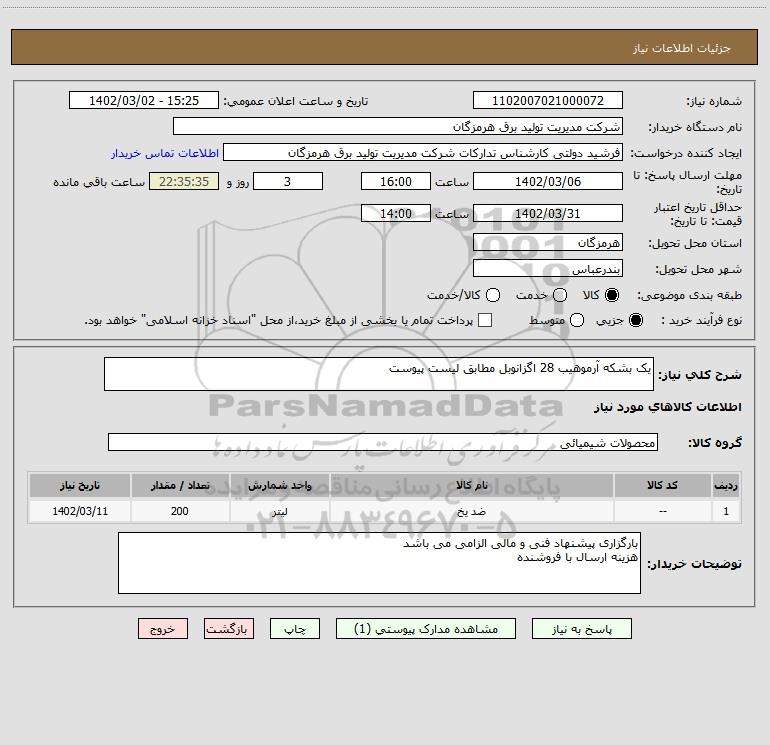Select the متوسط purchase type radio
This screenshot has height=745, width=770.
click(577, 320)
